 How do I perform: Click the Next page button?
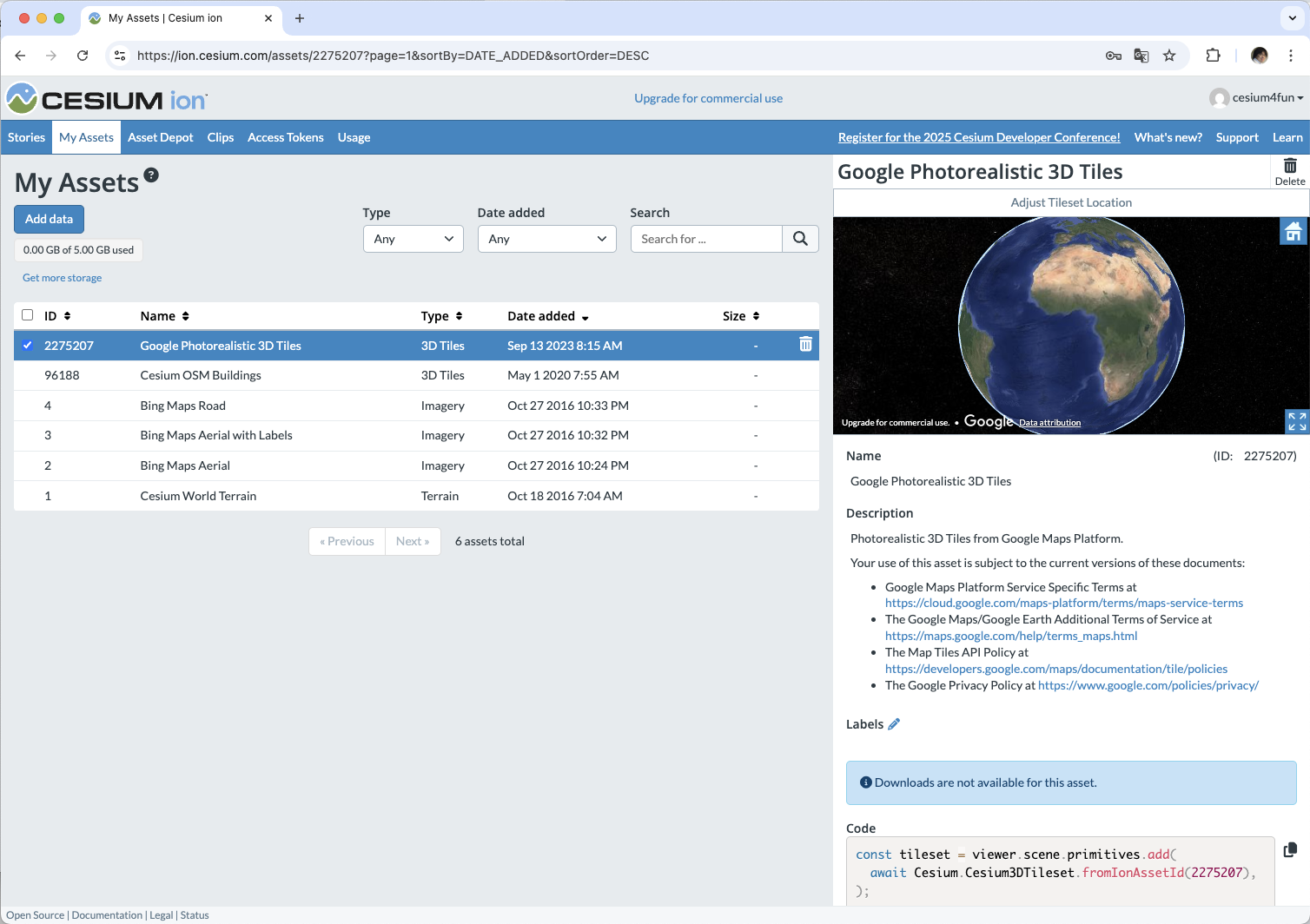[413, 541]
